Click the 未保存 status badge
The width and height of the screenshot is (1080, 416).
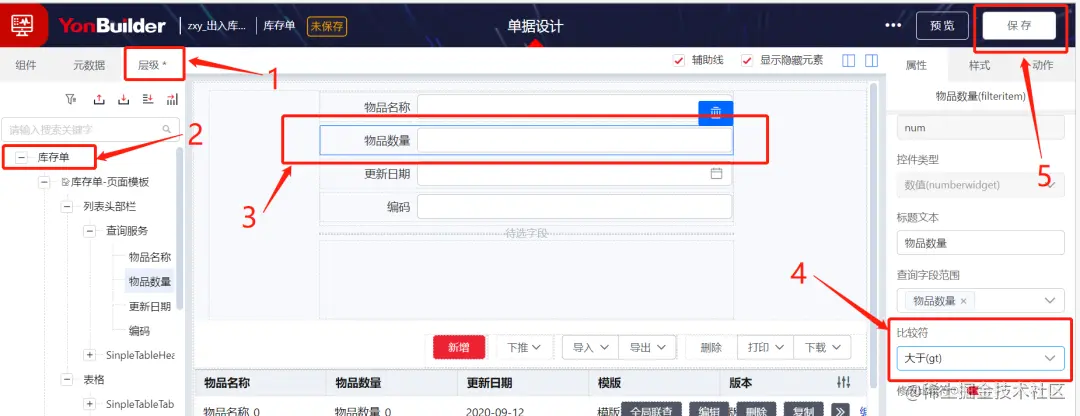327,26
